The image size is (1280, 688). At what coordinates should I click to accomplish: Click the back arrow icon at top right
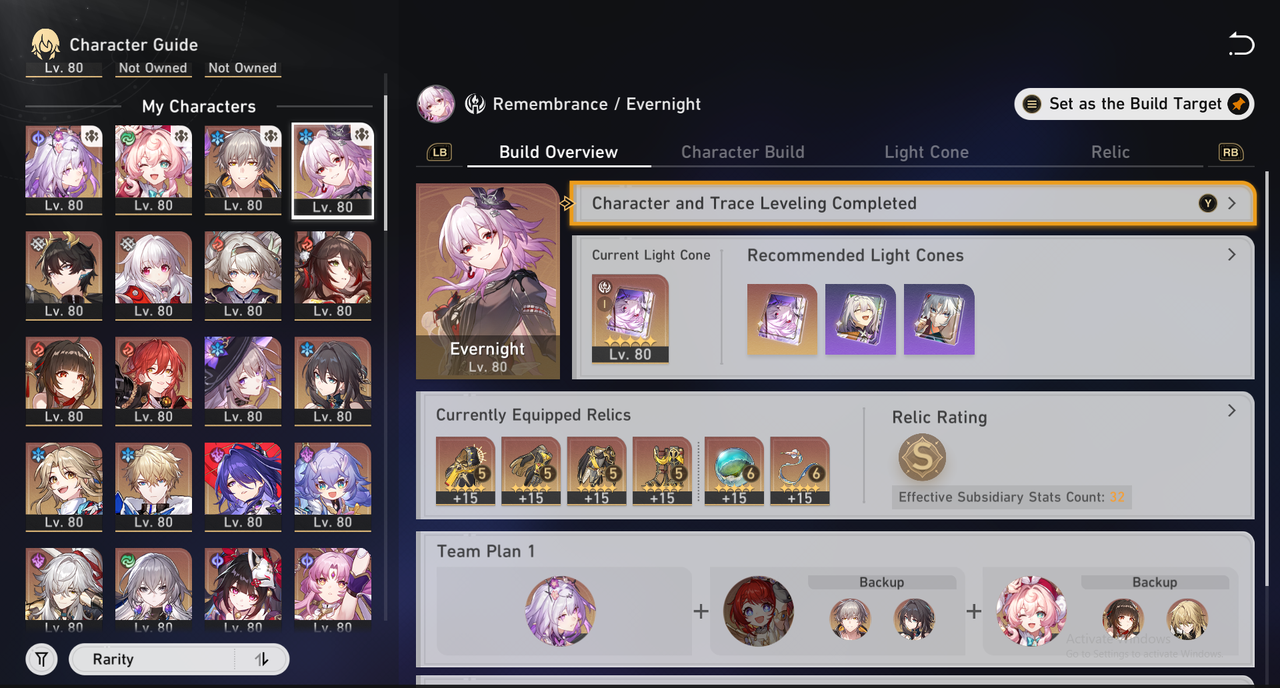[1241, 44]
